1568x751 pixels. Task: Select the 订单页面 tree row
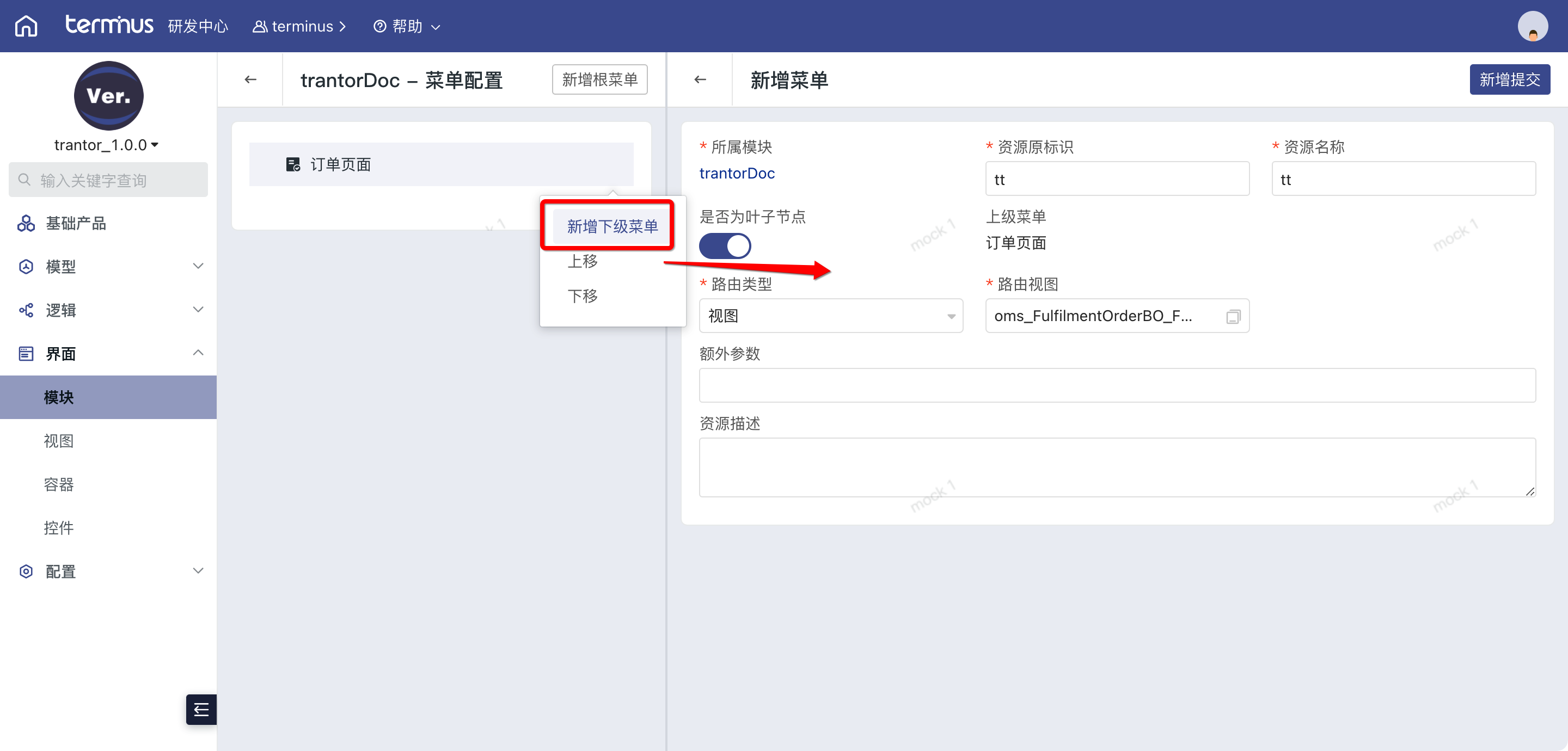click(442, 164)
